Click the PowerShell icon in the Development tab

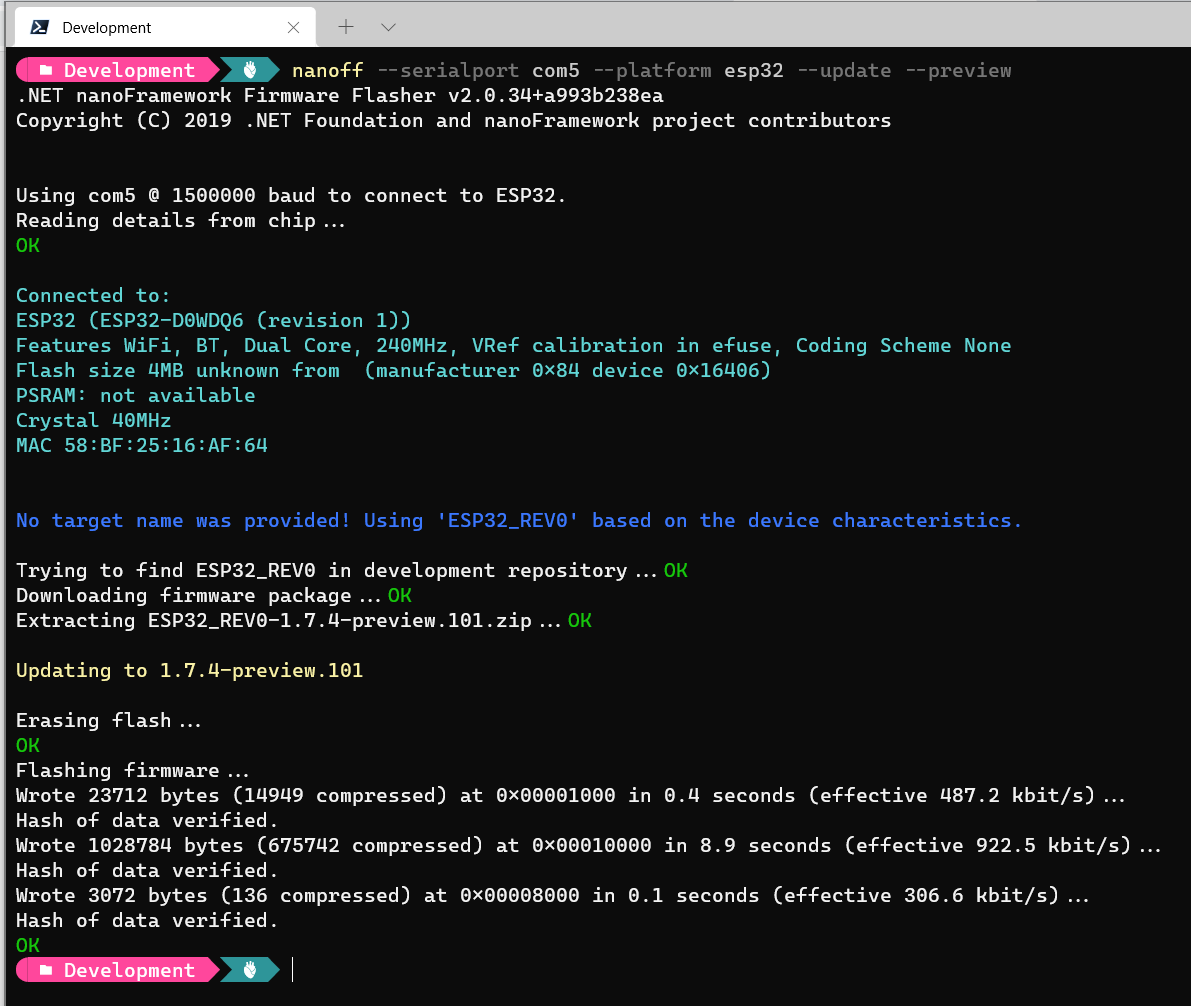pos(40,28)
